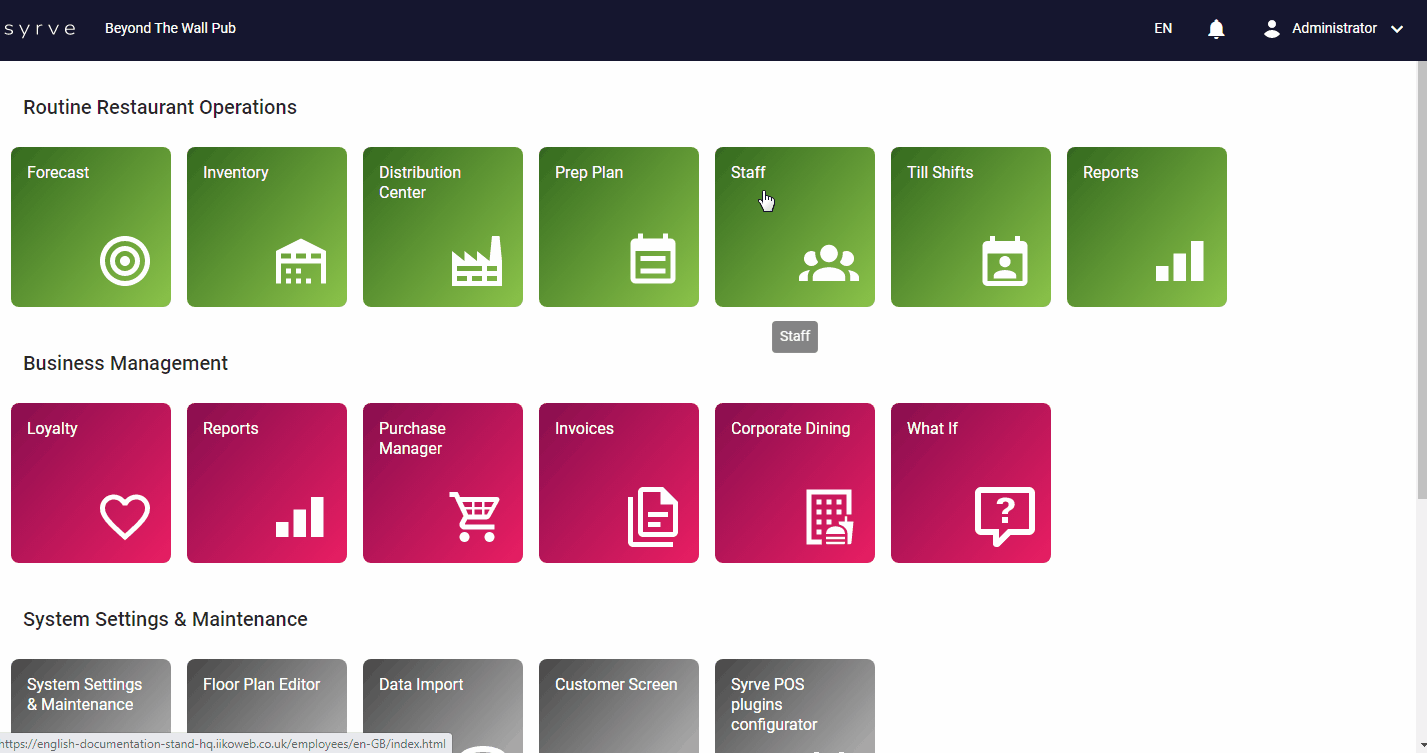Click the Administrator chevron arrow
Image resolution: width=1427 pixels, height=753 pixels.
click(x=1397, y=29)
